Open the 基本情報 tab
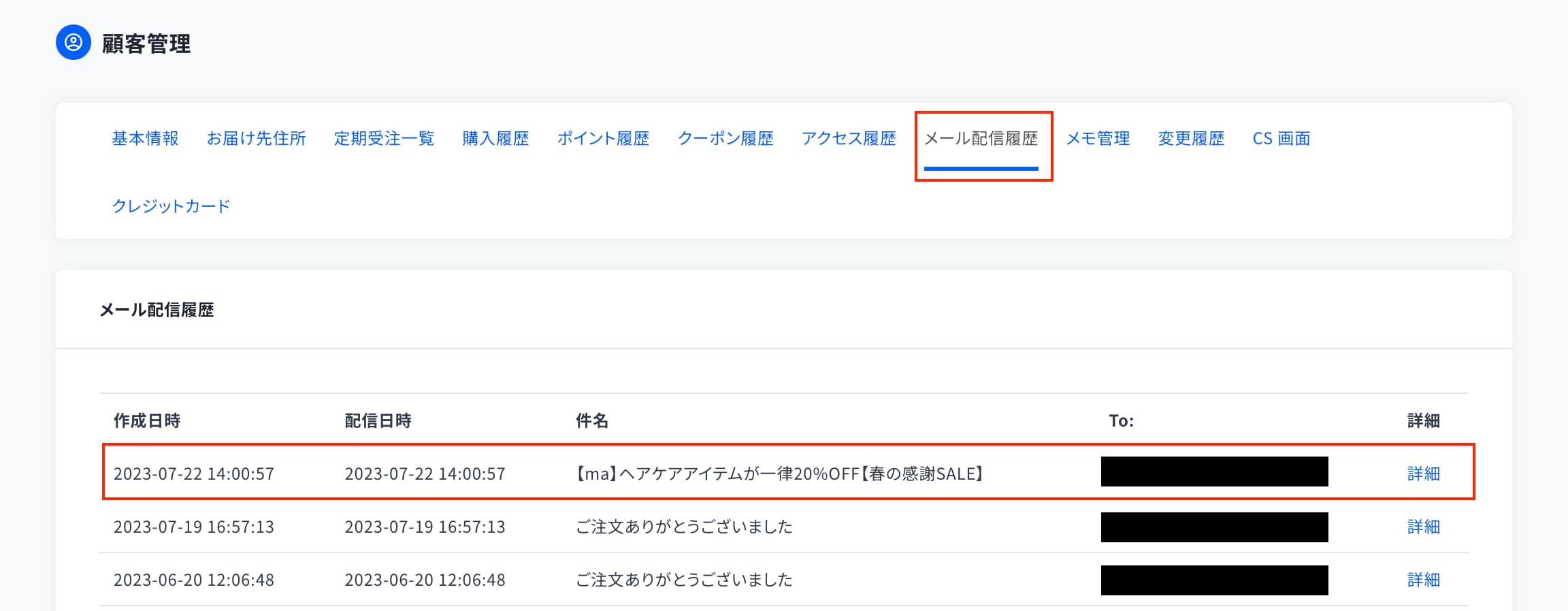Screen dimensions: 1568x611 [145, 139]
